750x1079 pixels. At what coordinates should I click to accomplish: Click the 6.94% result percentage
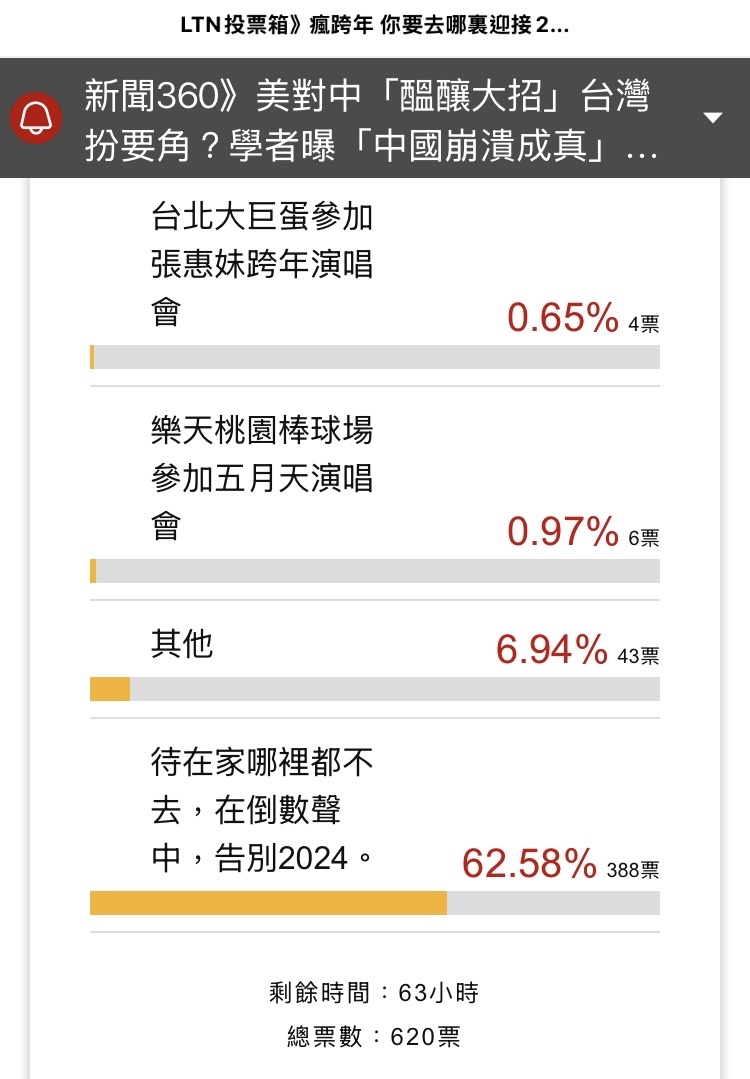(552, 650)
